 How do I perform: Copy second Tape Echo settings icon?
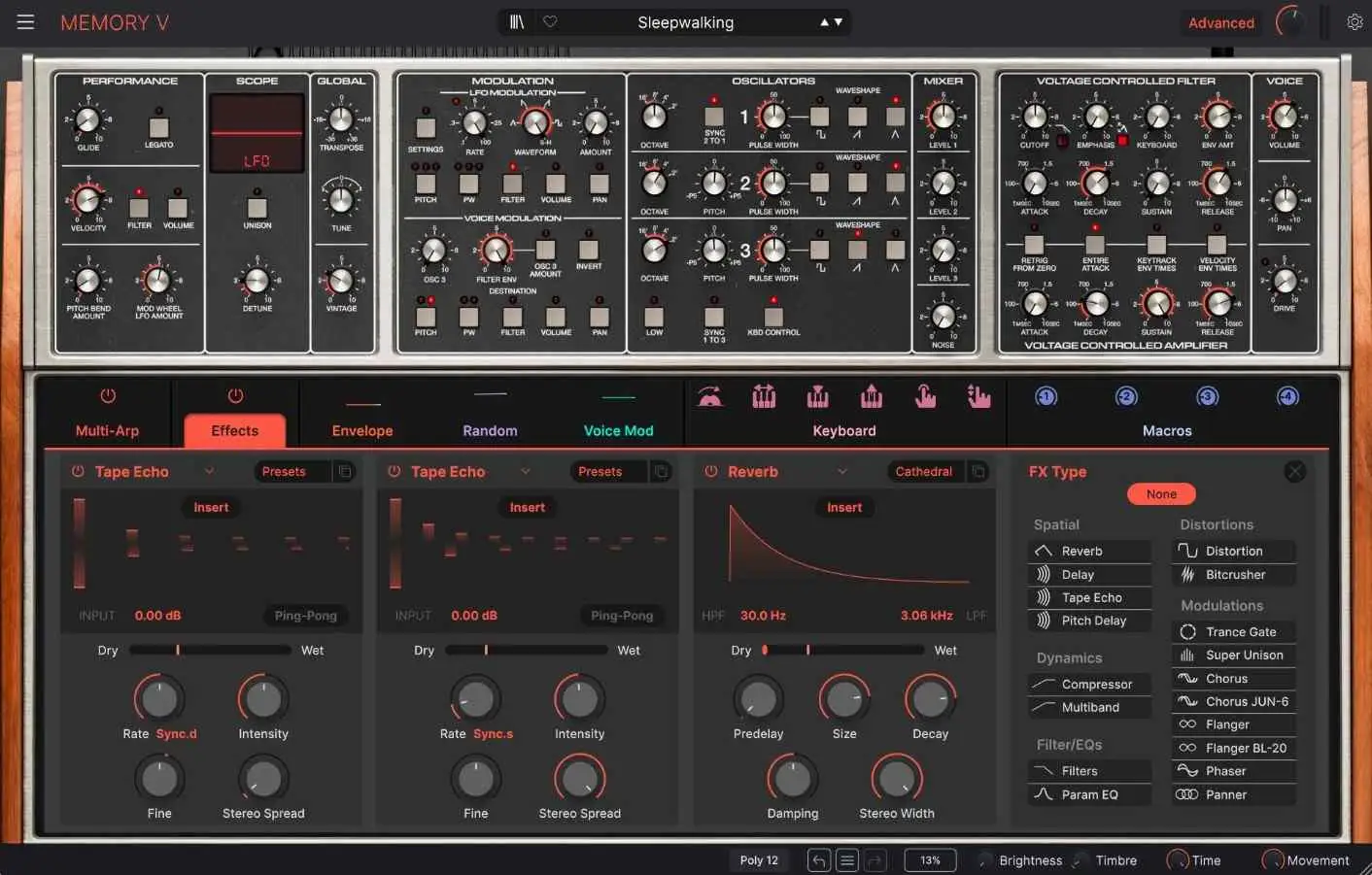click(x=661, y=471)
